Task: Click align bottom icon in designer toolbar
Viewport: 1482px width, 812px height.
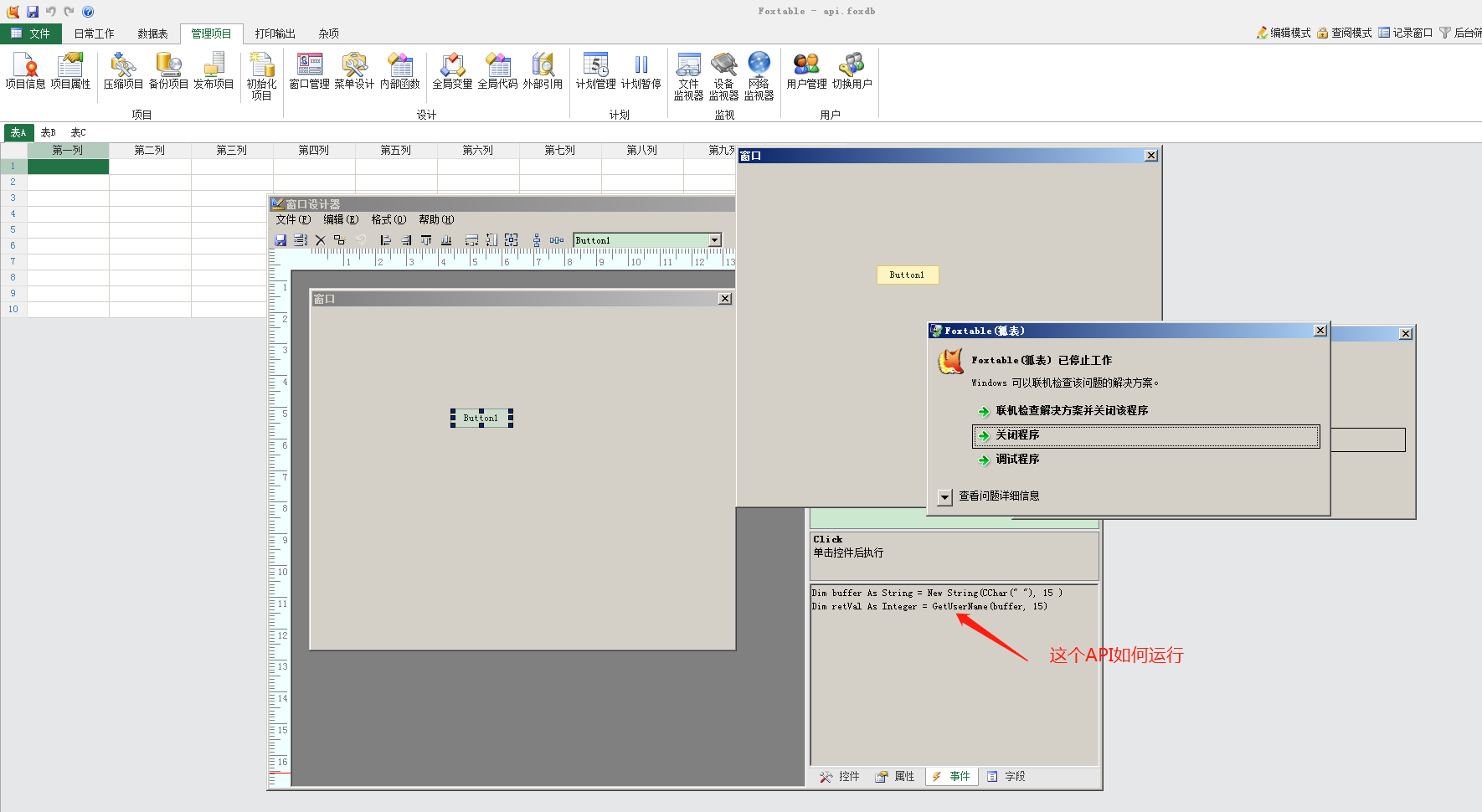Action: [446, 240]
